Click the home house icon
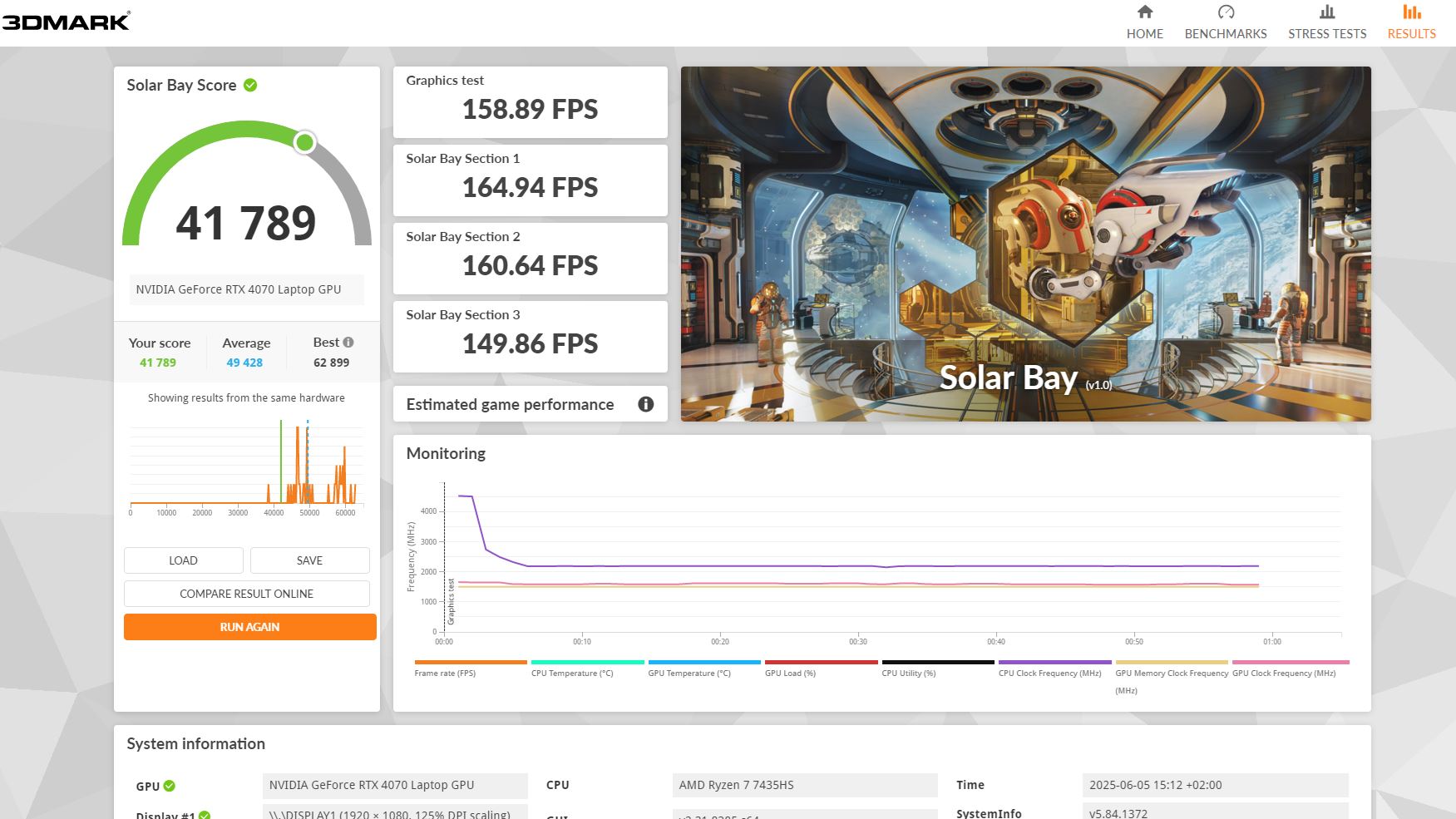This screenshot has width=1456, height=819. tap(1145, 12)
